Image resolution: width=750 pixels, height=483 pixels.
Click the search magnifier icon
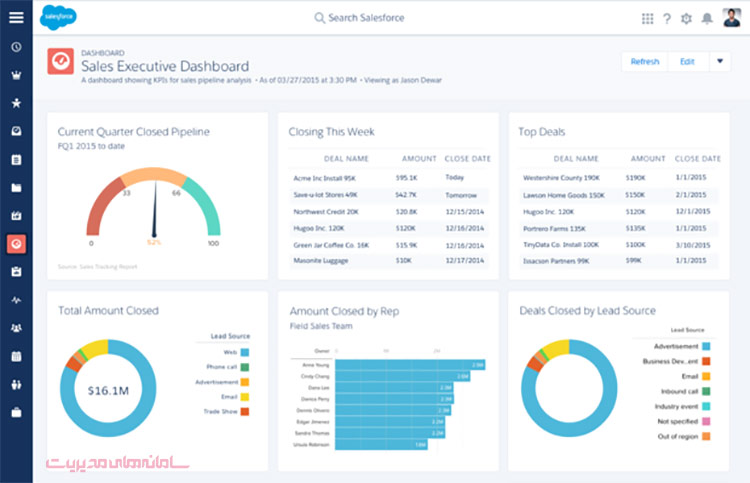319,18
